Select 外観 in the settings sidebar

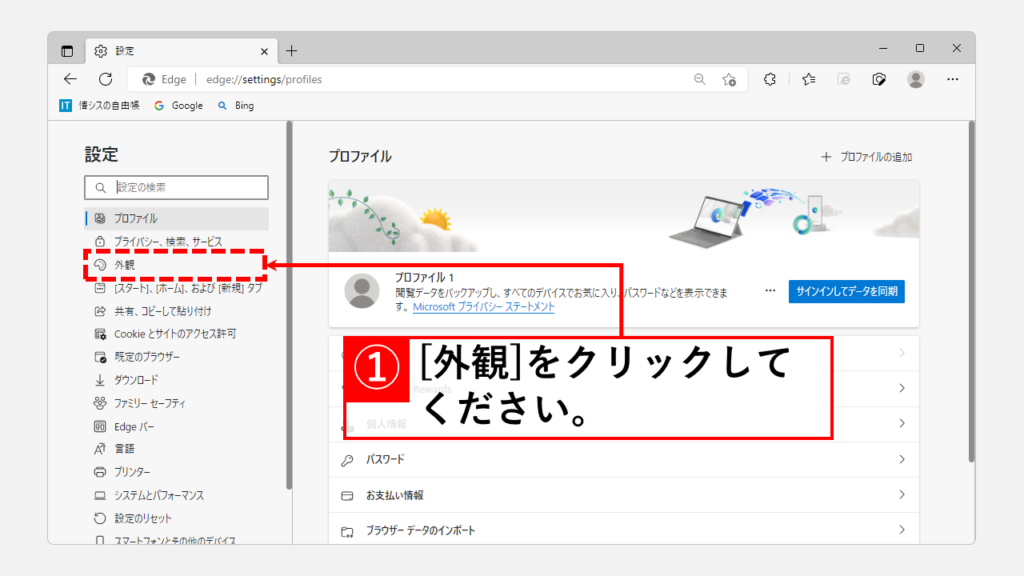(x=124, y=265)
